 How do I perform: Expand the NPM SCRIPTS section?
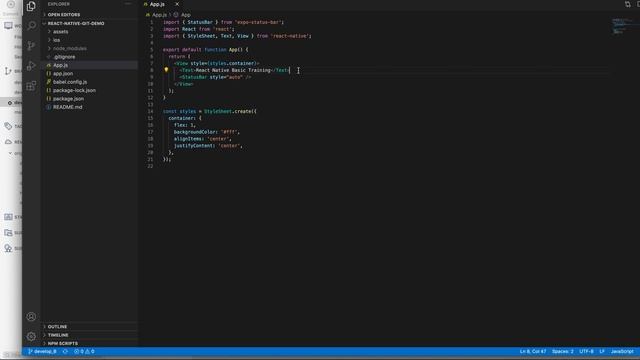[62, 343]
